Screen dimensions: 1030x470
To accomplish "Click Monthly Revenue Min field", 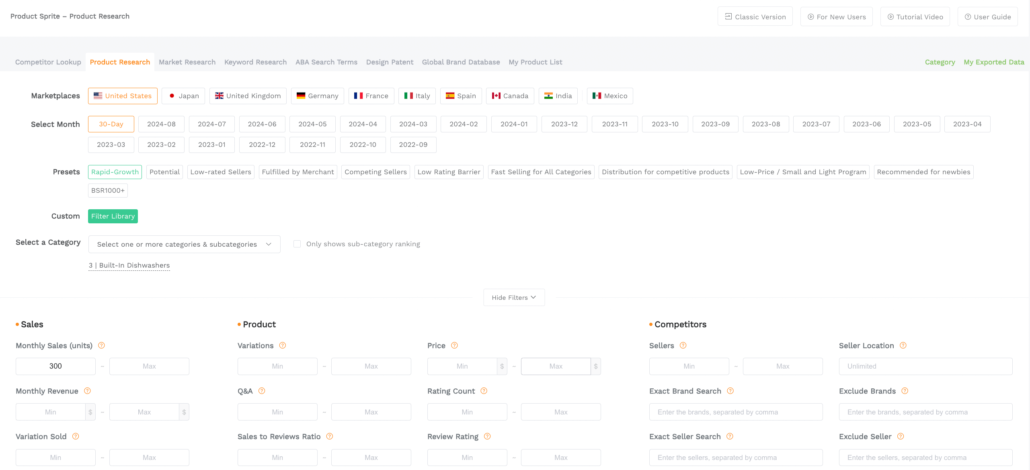I will point(51,412).
